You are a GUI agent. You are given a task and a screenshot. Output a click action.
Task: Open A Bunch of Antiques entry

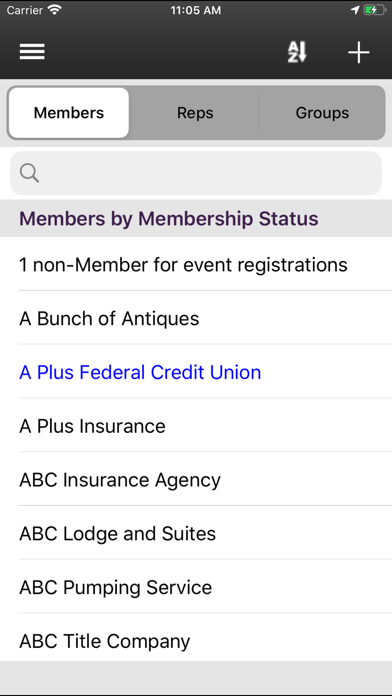[x=196, y=318]
